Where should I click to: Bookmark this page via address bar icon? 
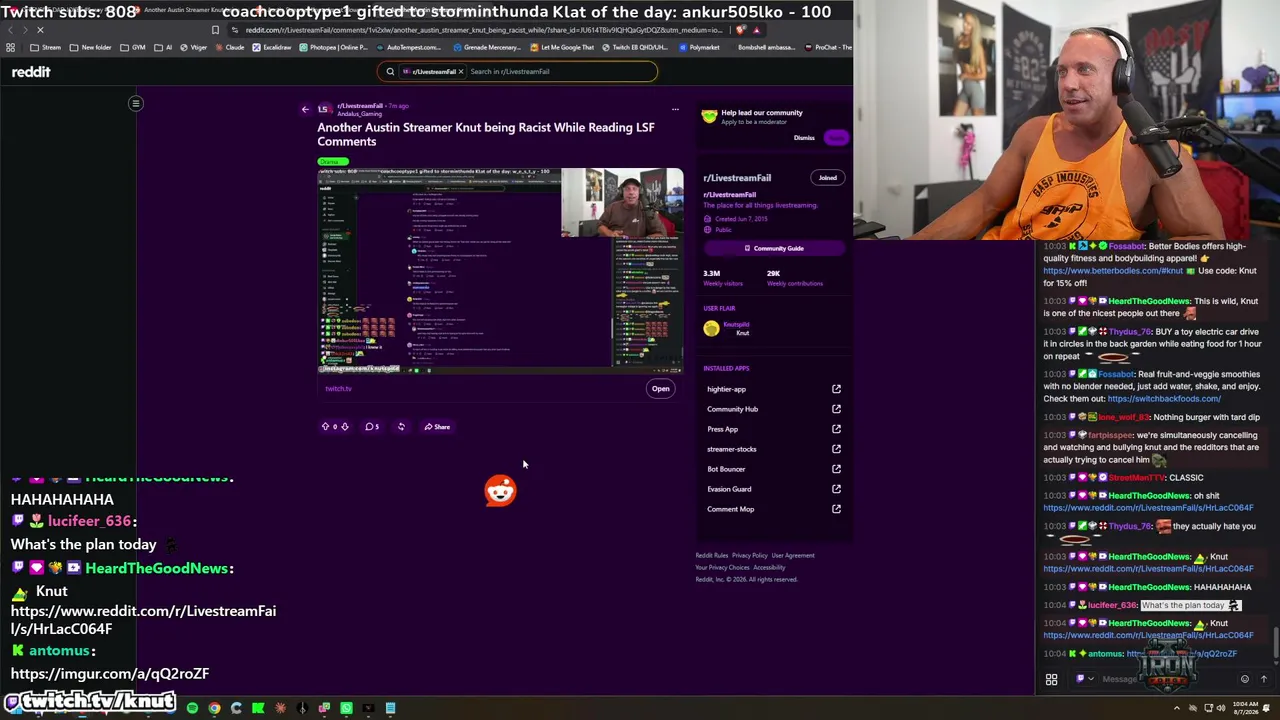(215, 30)
